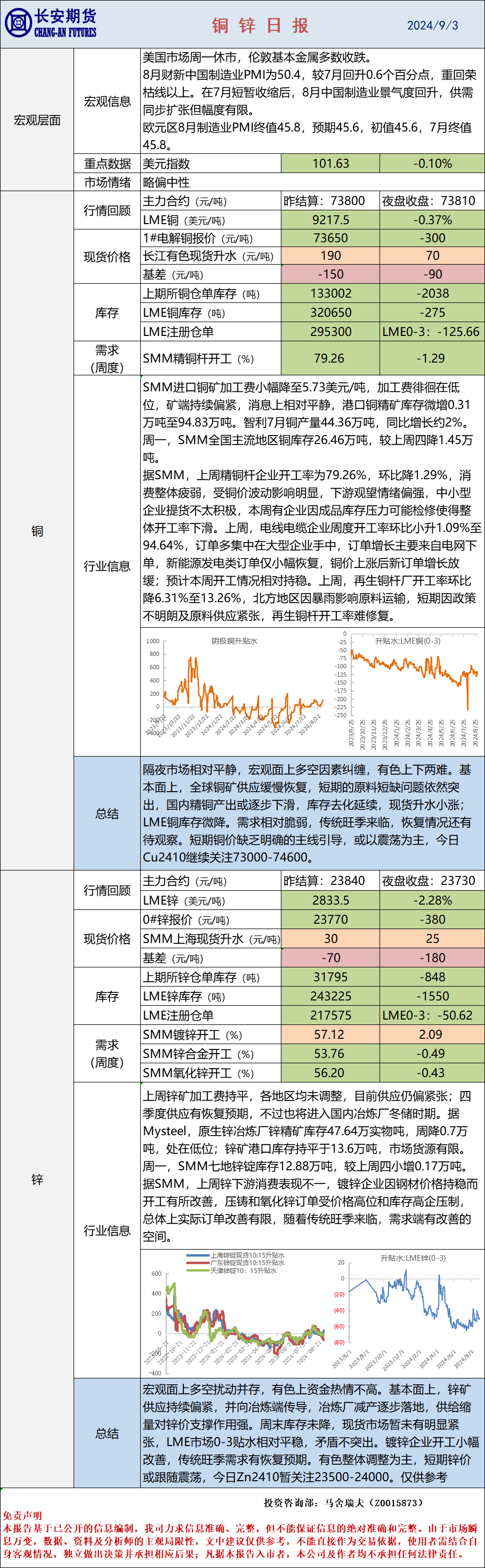Click the SMM精铜杆开工 change -1.29
This screenshot has height=1568, width=485.
[x=432, y=358]
